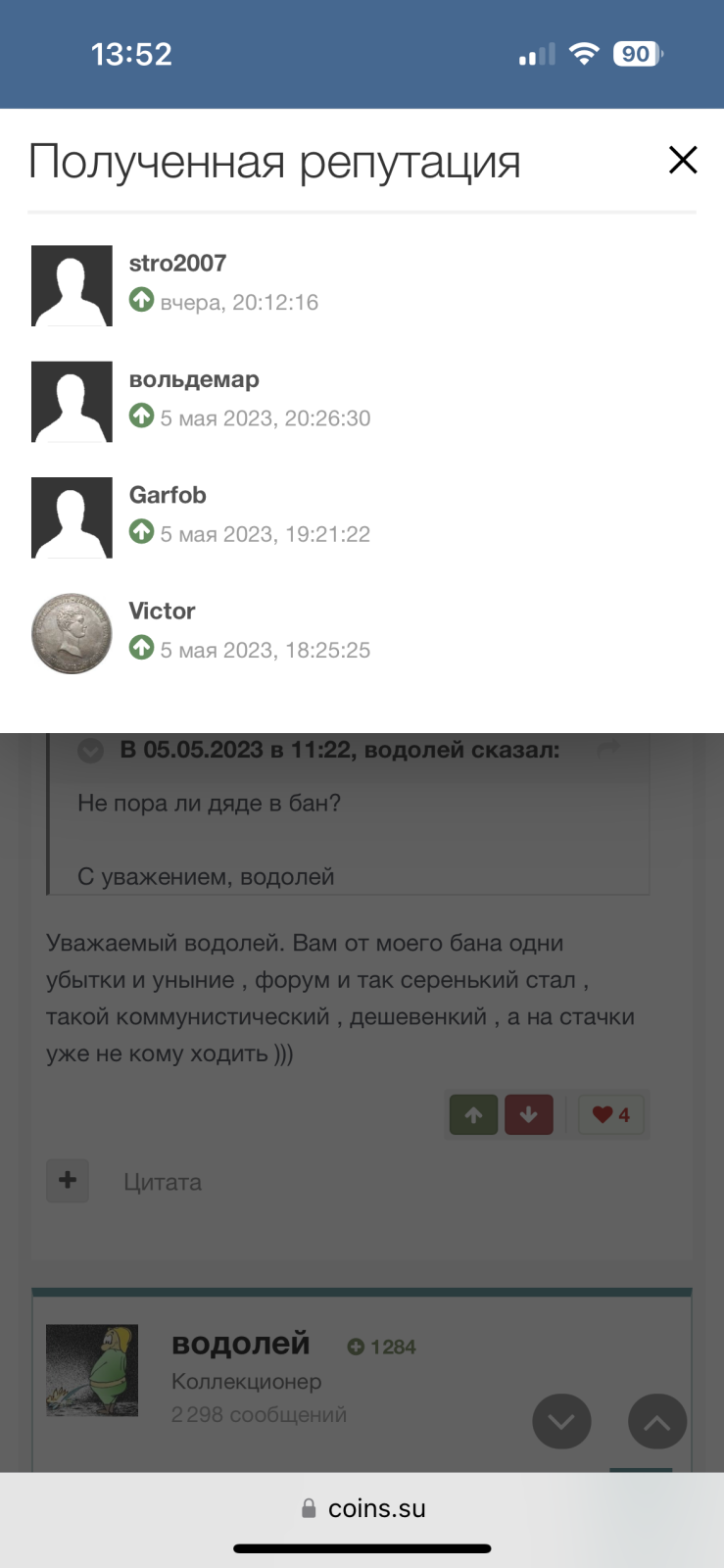Screen dimensions: 724x1568
Task: Open вольдемар's profile name link
Action: coord(194,379)
